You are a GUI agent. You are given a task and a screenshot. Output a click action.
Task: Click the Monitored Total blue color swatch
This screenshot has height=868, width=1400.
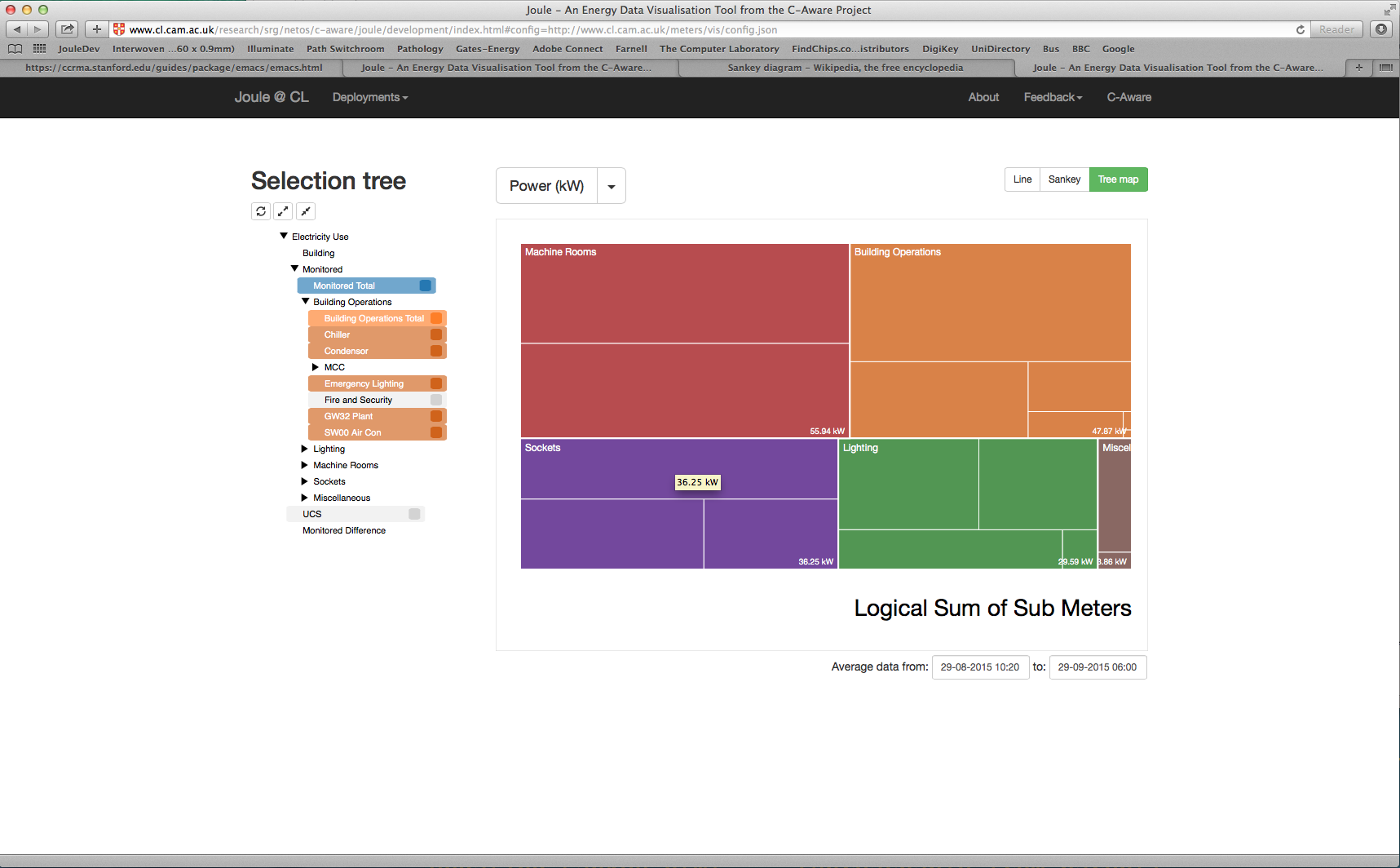425,286
